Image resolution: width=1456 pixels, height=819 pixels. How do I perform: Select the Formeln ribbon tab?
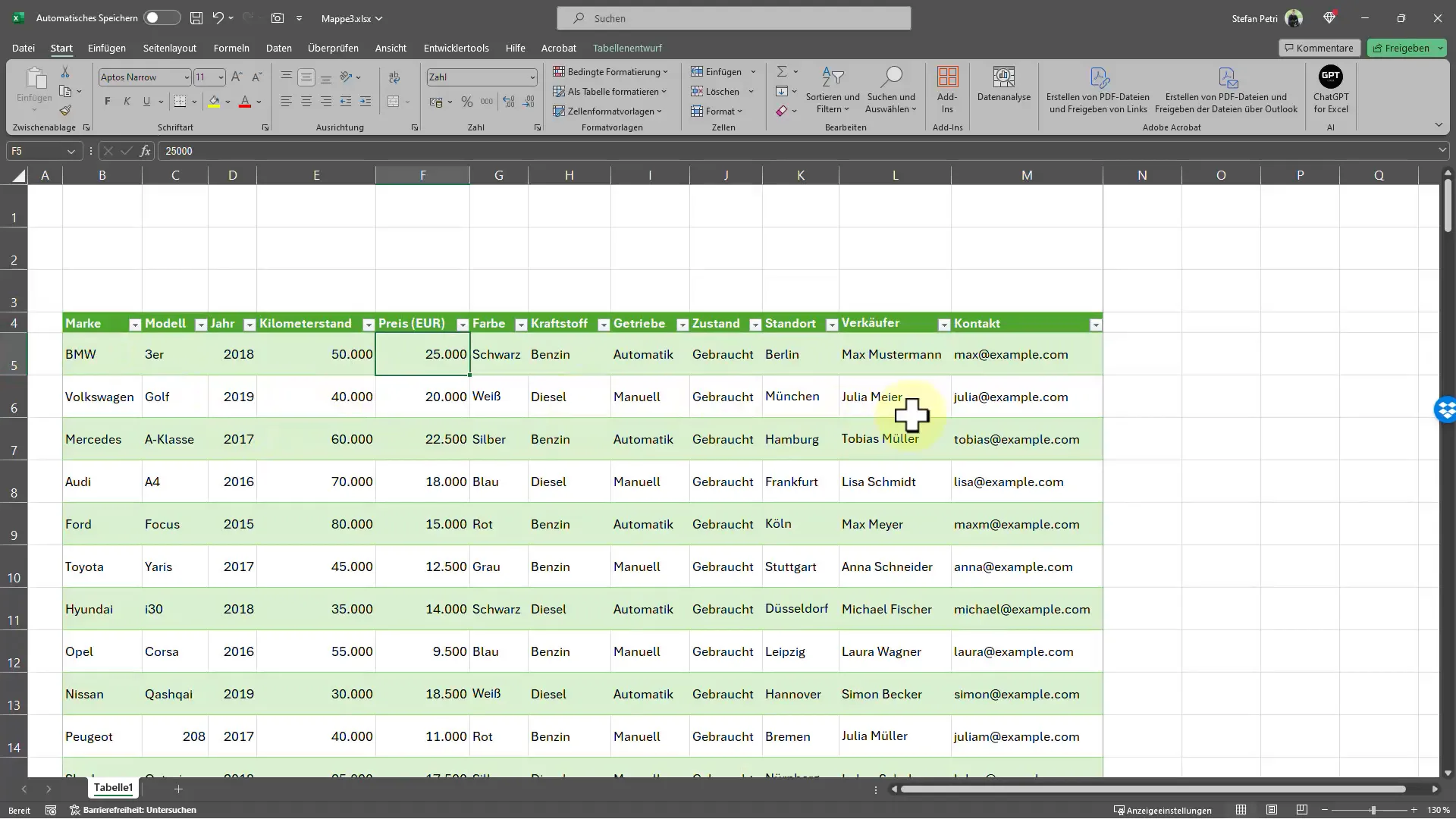[x=231, y=48]
